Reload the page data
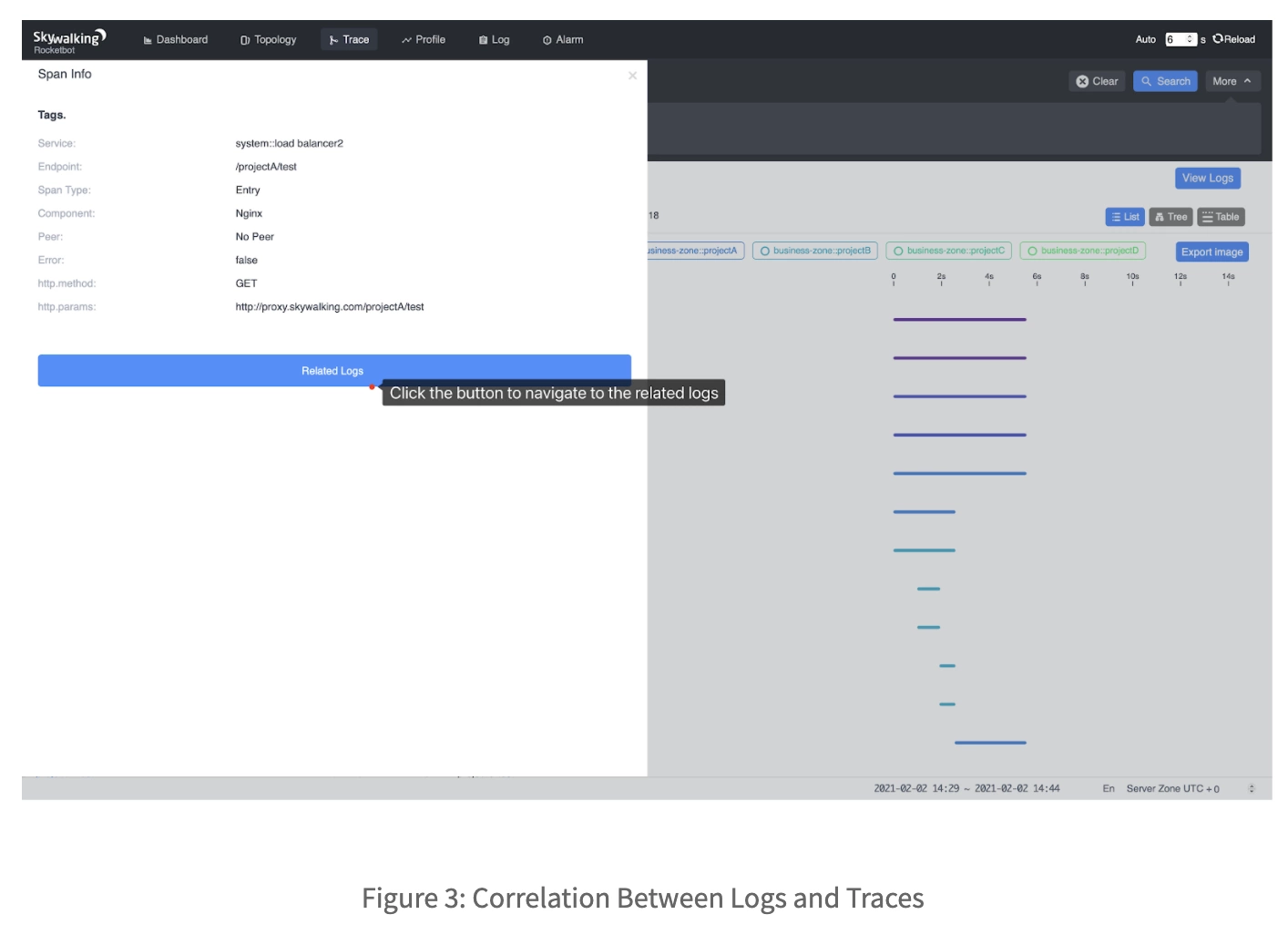The height and width of the screenshot is (935, 1288). pos(1234,40)
